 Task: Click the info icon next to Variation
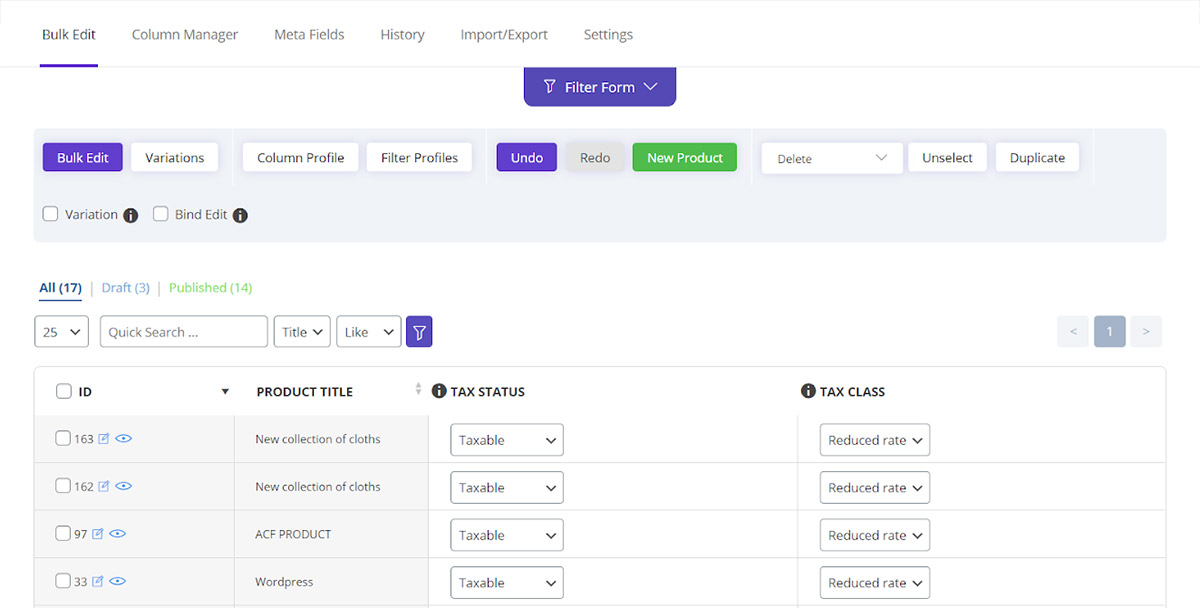pyautogui.click(x=130, y=215)
